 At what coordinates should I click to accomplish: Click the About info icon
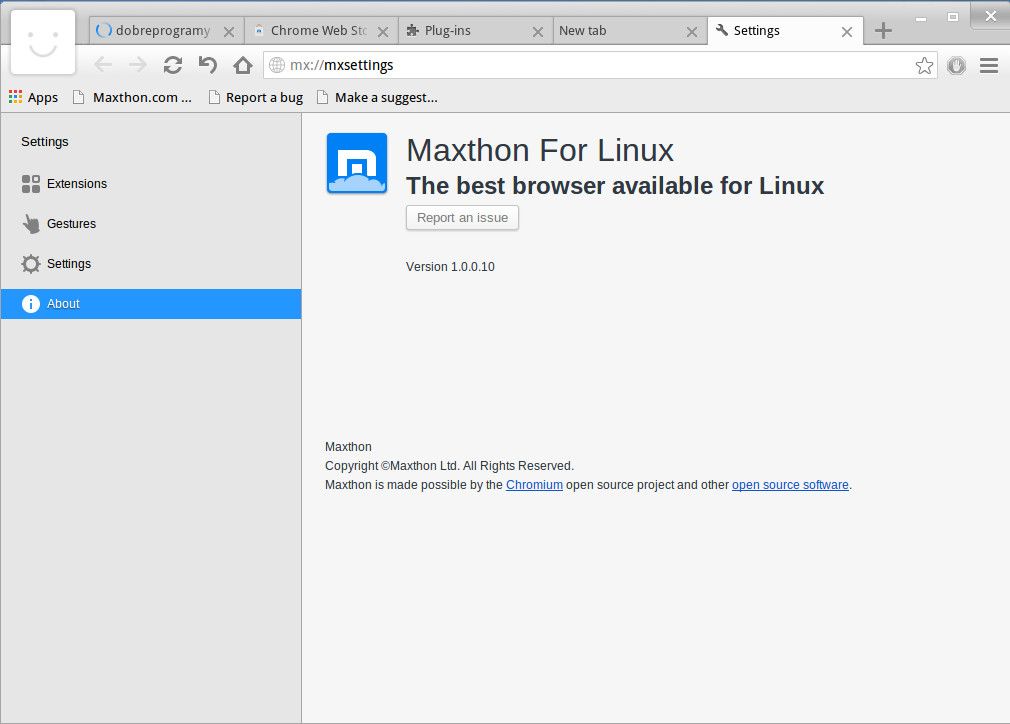tap(31, 303)
